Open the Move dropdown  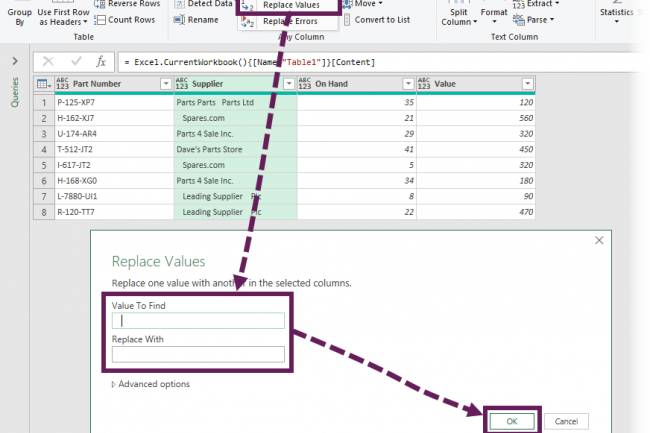pyautogui.click(x=363, y=4)
